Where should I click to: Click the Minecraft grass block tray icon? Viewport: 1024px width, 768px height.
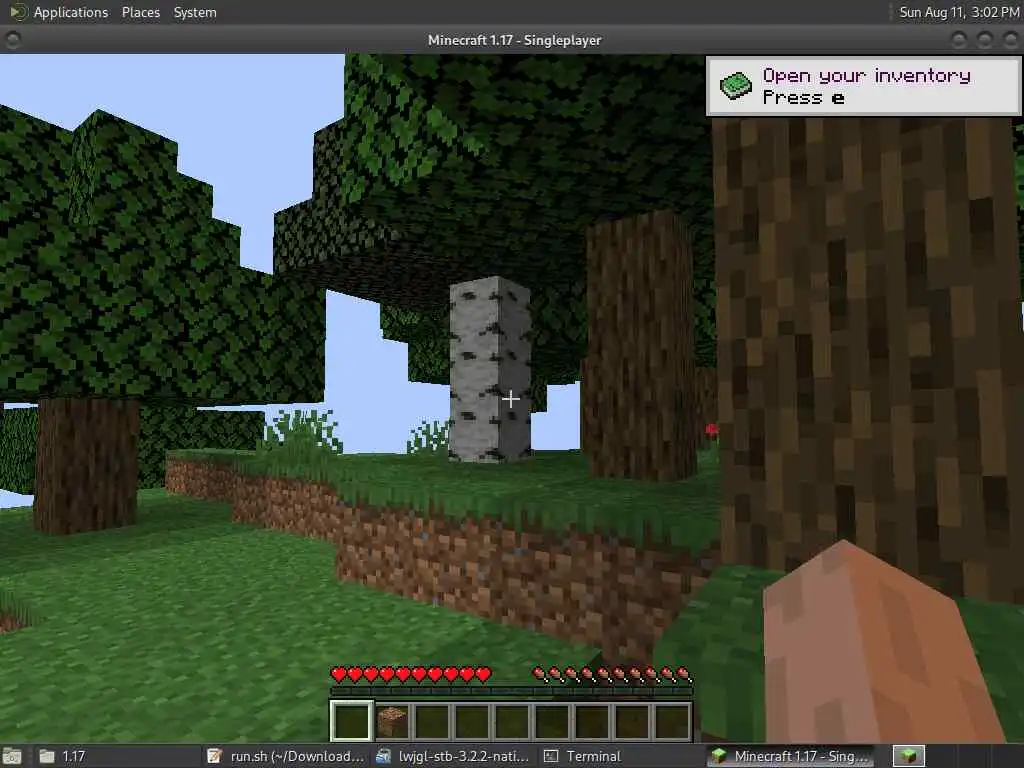pos(908,756)
